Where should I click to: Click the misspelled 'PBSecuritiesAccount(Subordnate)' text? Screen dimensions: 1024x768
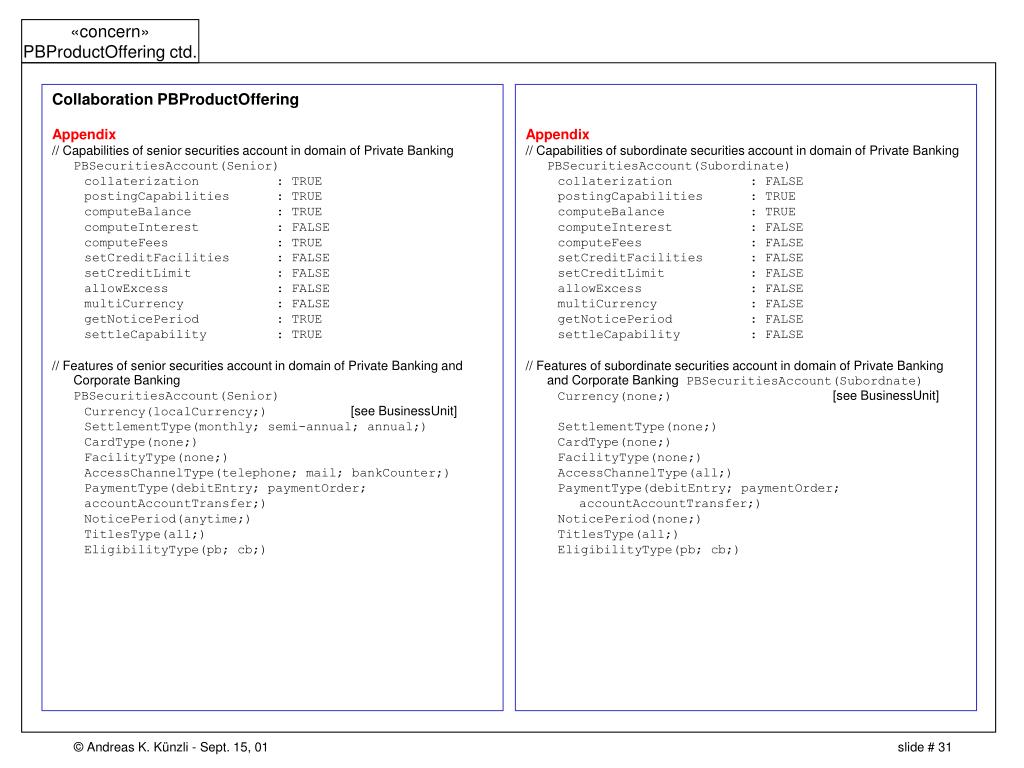[804, 381]
